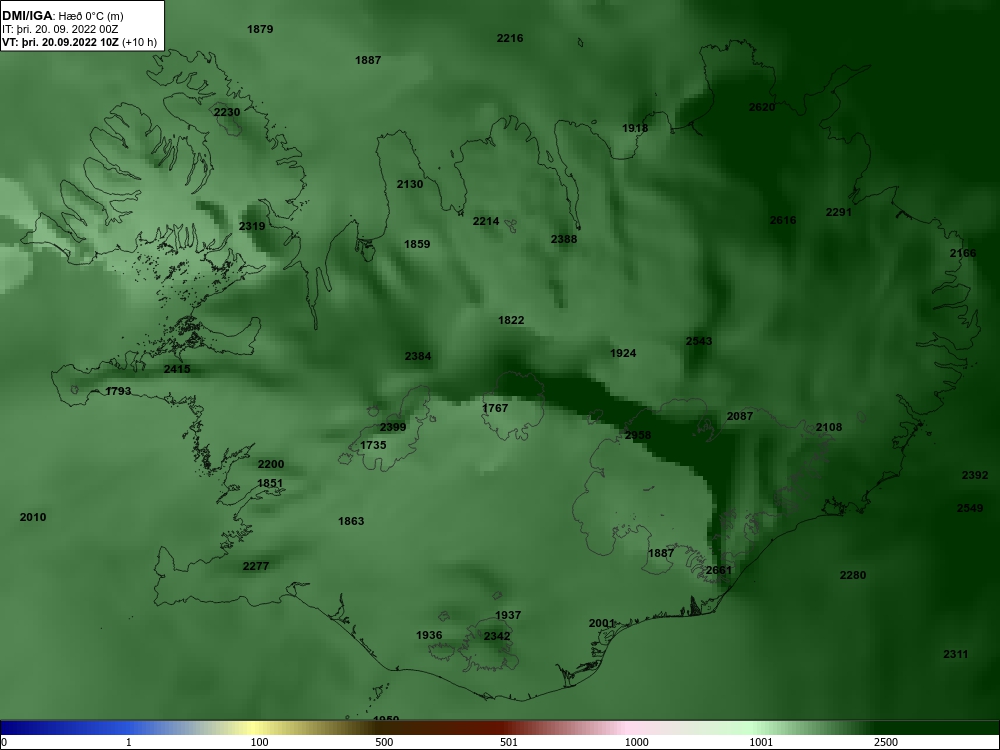The width and height of the screenshot is (1000, 750).
Task: Click the map value 2620
Action: [761, 107]
